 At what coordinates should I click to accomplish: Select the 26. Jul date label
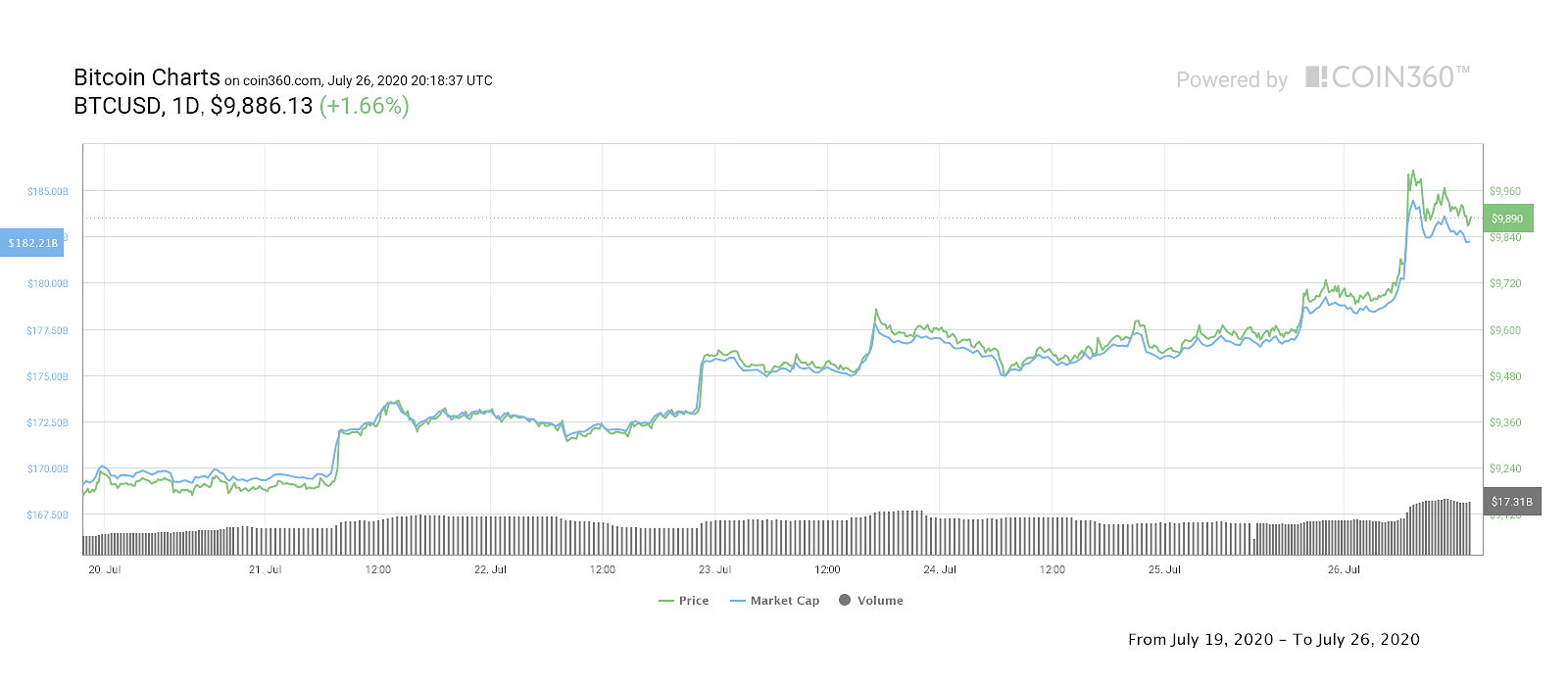(1344, 569)
